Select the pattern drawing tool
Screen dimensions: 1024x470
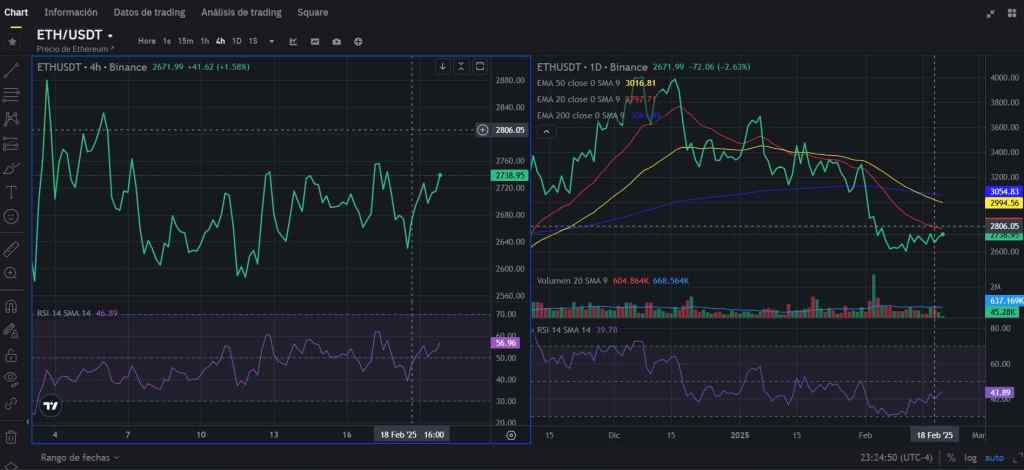[x=11, y=119]
